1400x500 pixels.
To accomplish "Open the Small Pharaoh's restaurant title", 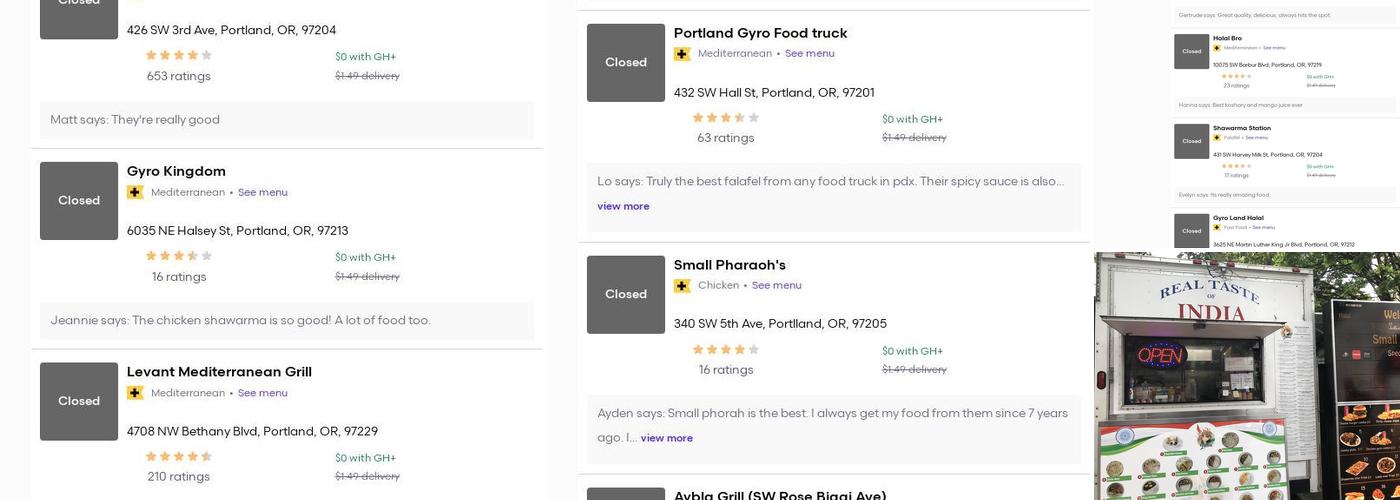I will [729, 265].
